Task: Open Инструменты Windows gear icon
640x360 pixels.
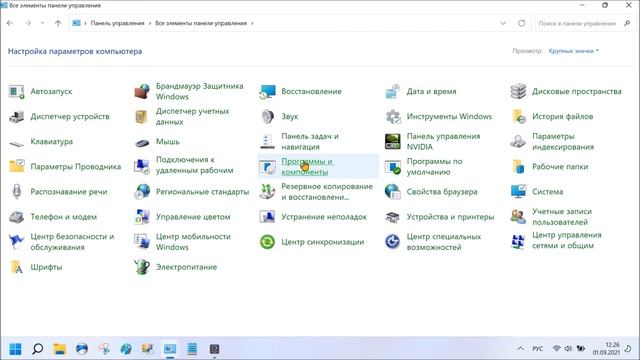Action: click(x=393, y=117)
